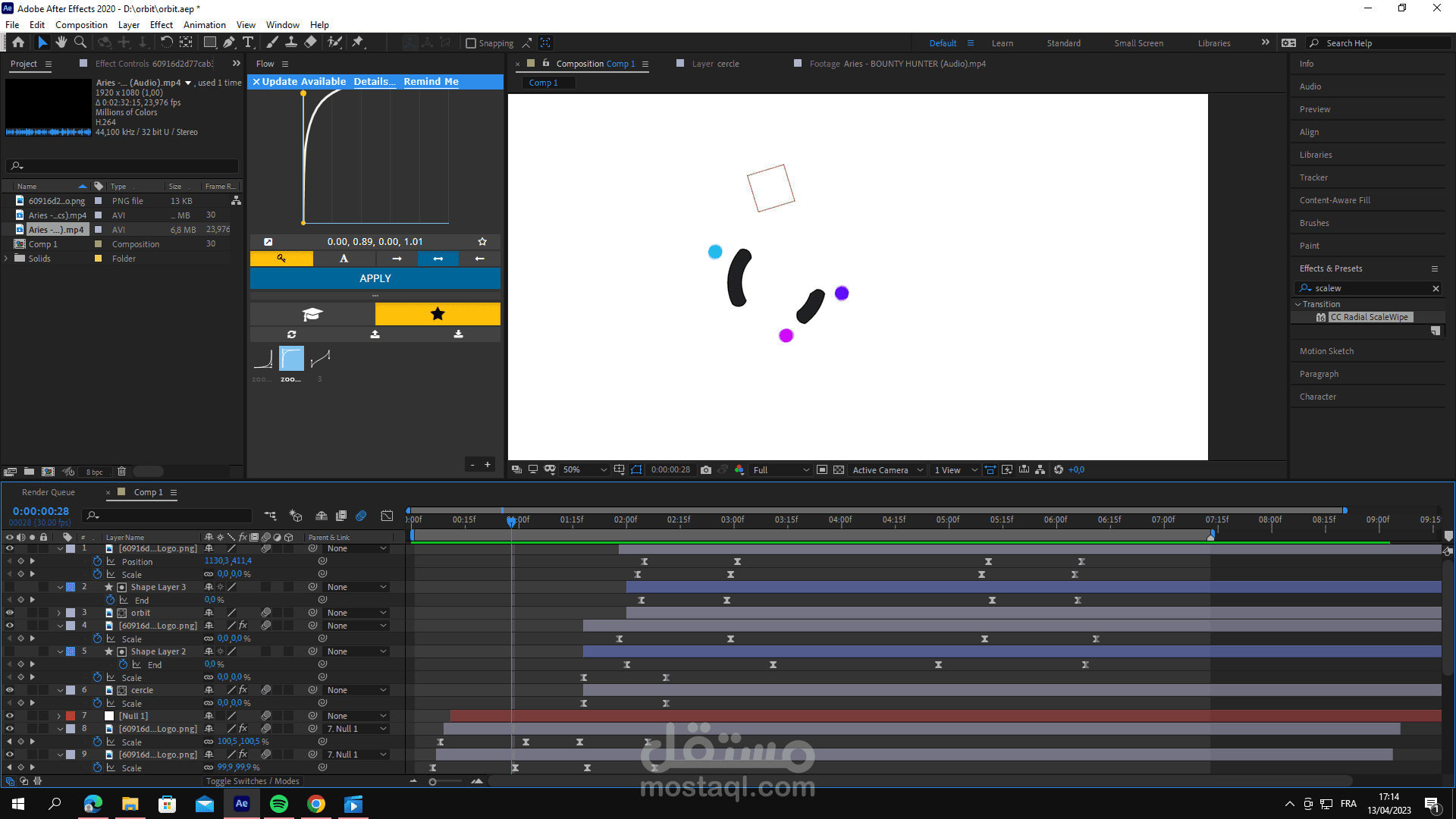1456x819 pixels.
Task: Click the APPLY button in Flow
Action: click(375, 278)
